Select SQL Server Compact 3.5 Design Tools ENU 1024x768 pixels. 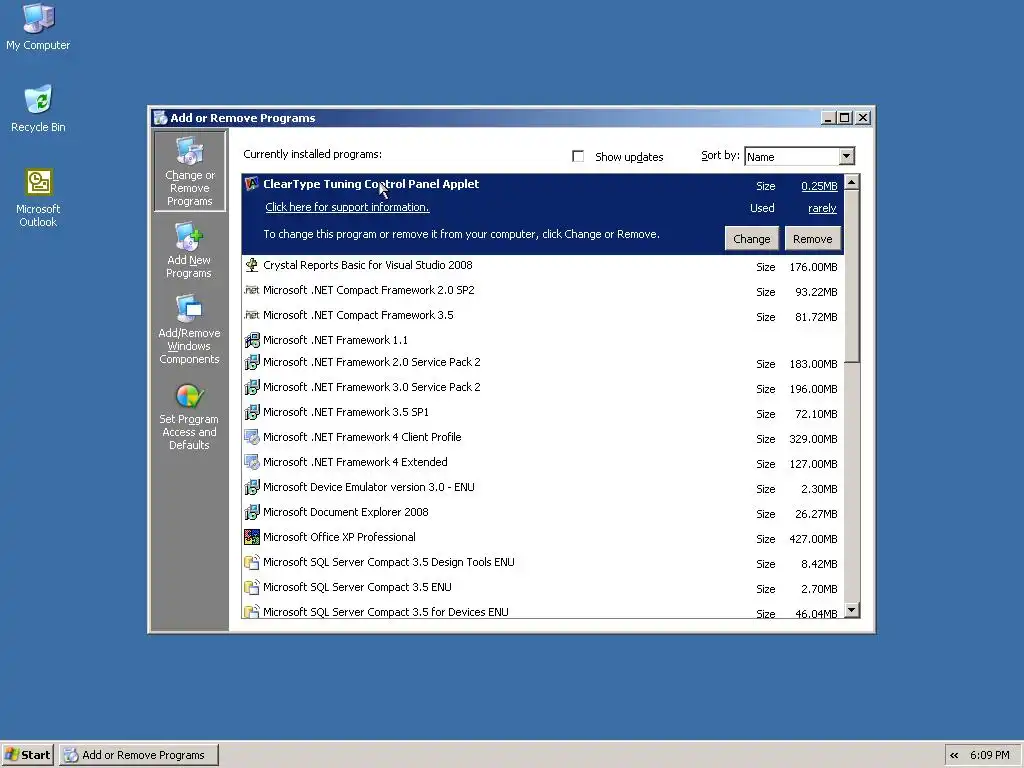[x=542, y=562]
